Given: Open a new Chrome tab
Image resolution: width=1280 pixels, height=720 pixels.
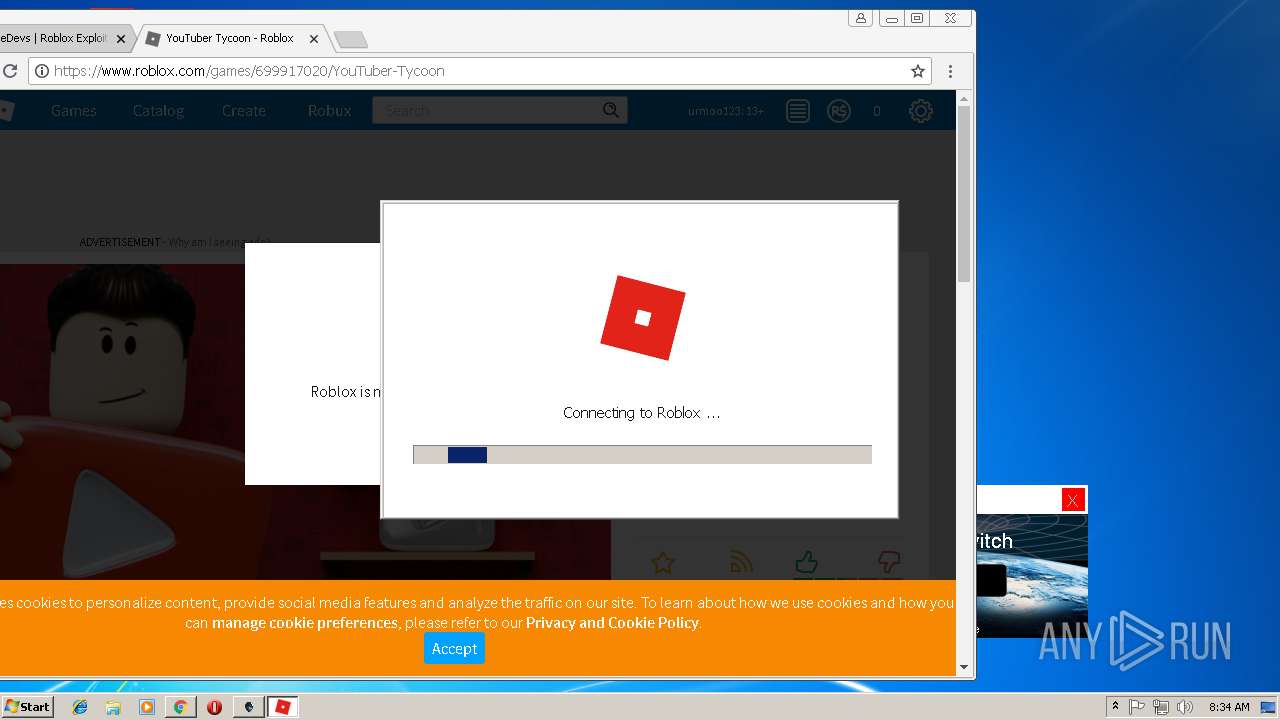Looking at the screenshot, I should (x=350, y=39).
